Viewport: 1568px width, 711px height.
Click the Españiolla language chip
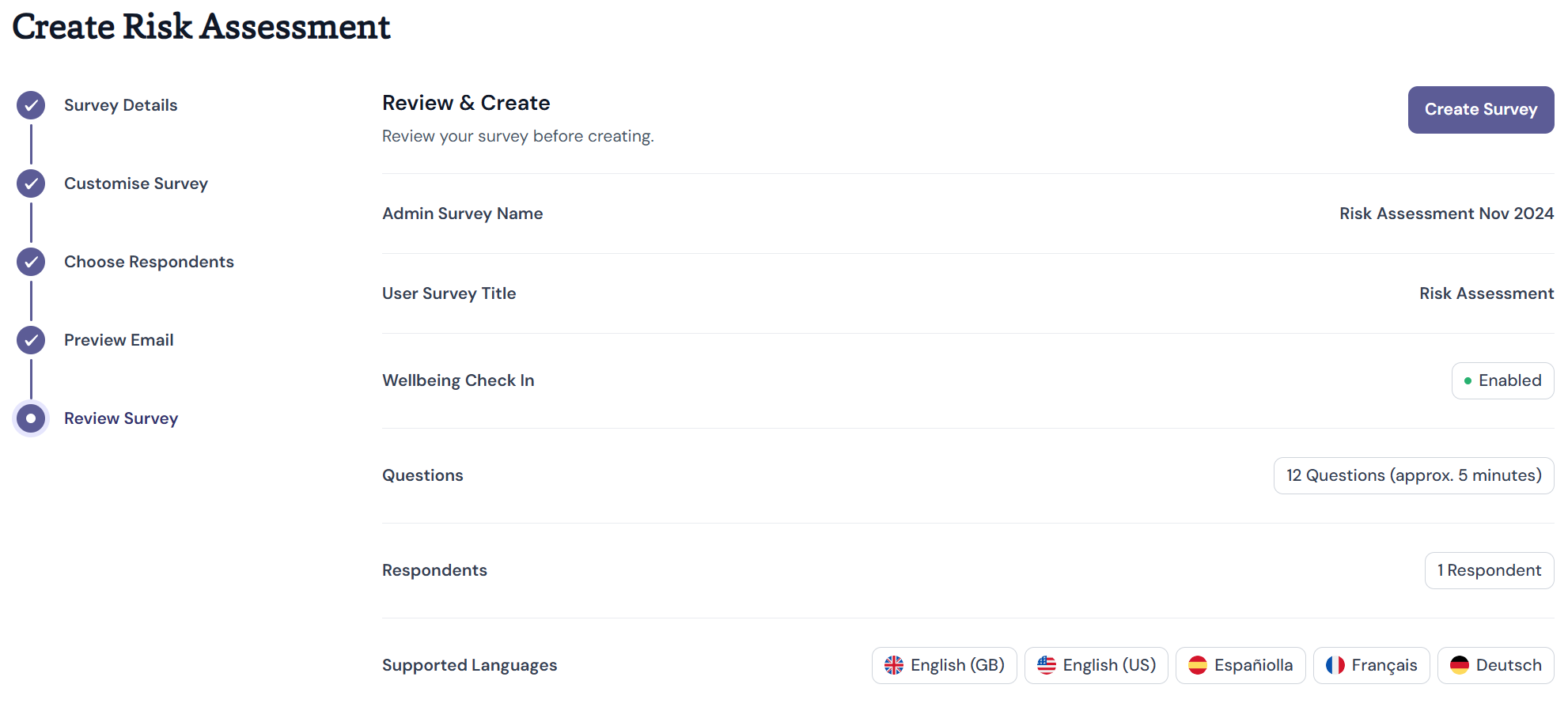1240,665
